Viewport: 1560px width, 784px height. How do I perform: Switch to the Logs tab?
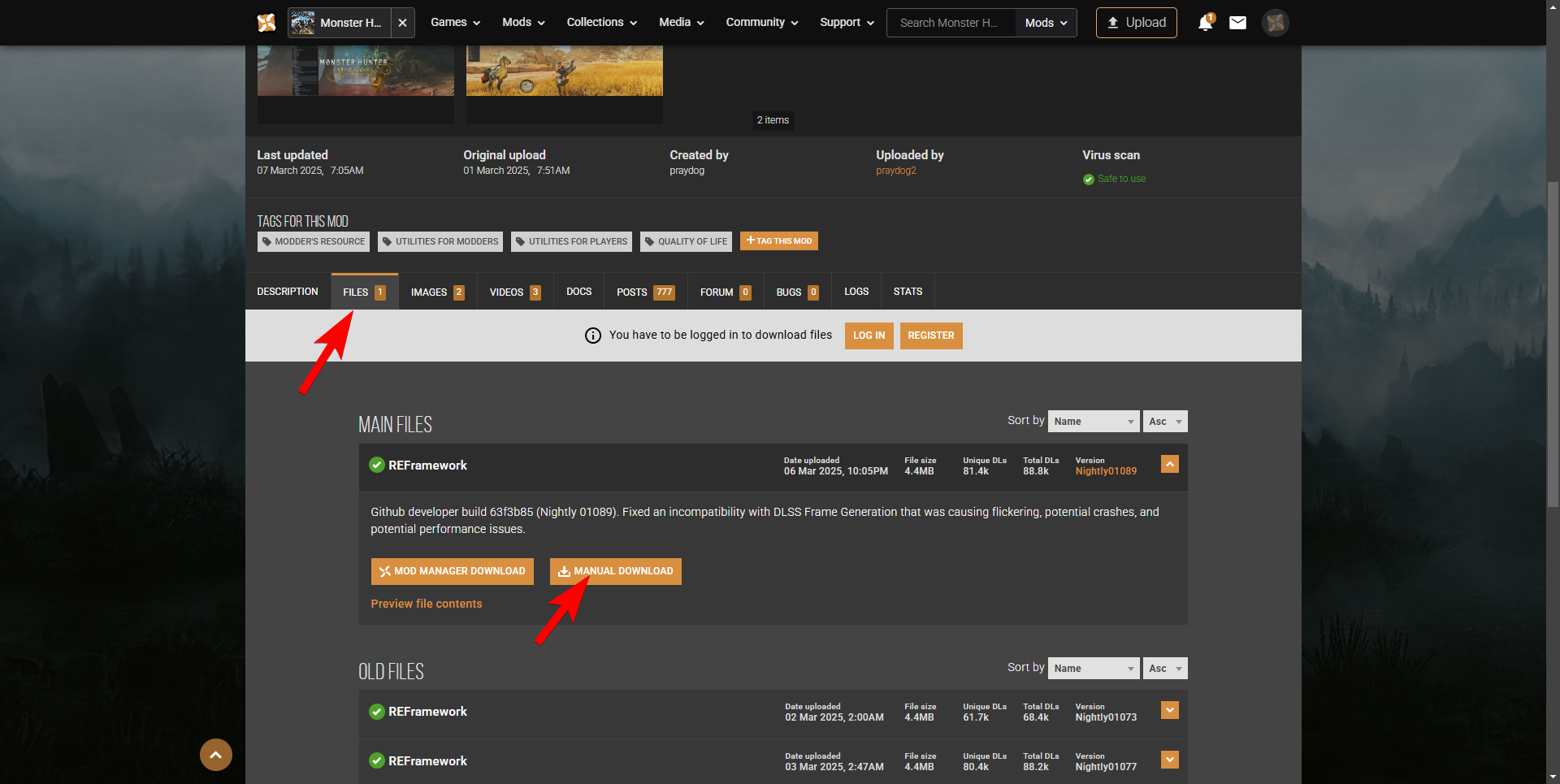click(x=856, y=292)
